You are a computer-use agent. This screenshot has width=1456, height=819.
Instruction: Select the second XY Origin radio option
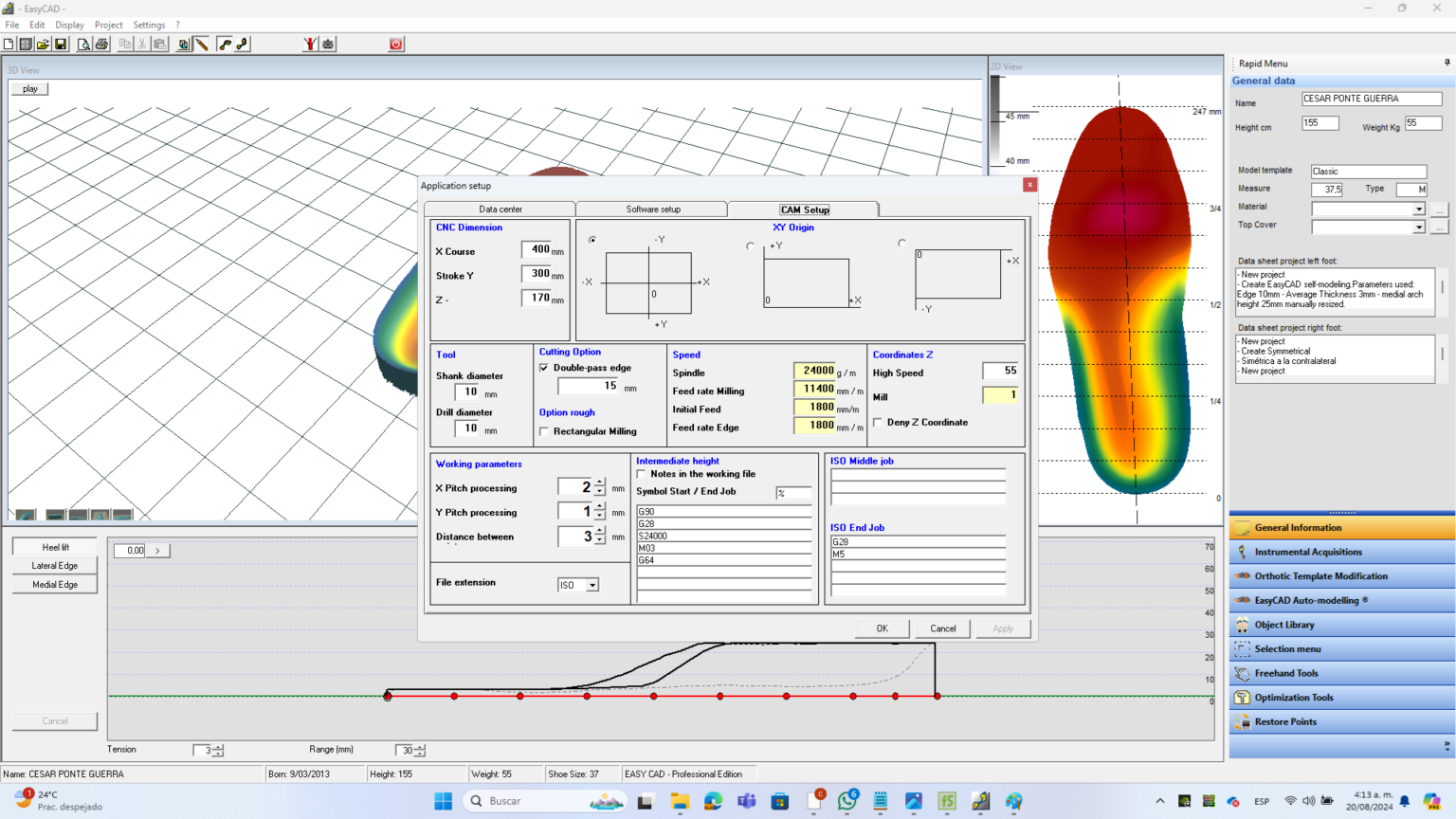[752, 245]
